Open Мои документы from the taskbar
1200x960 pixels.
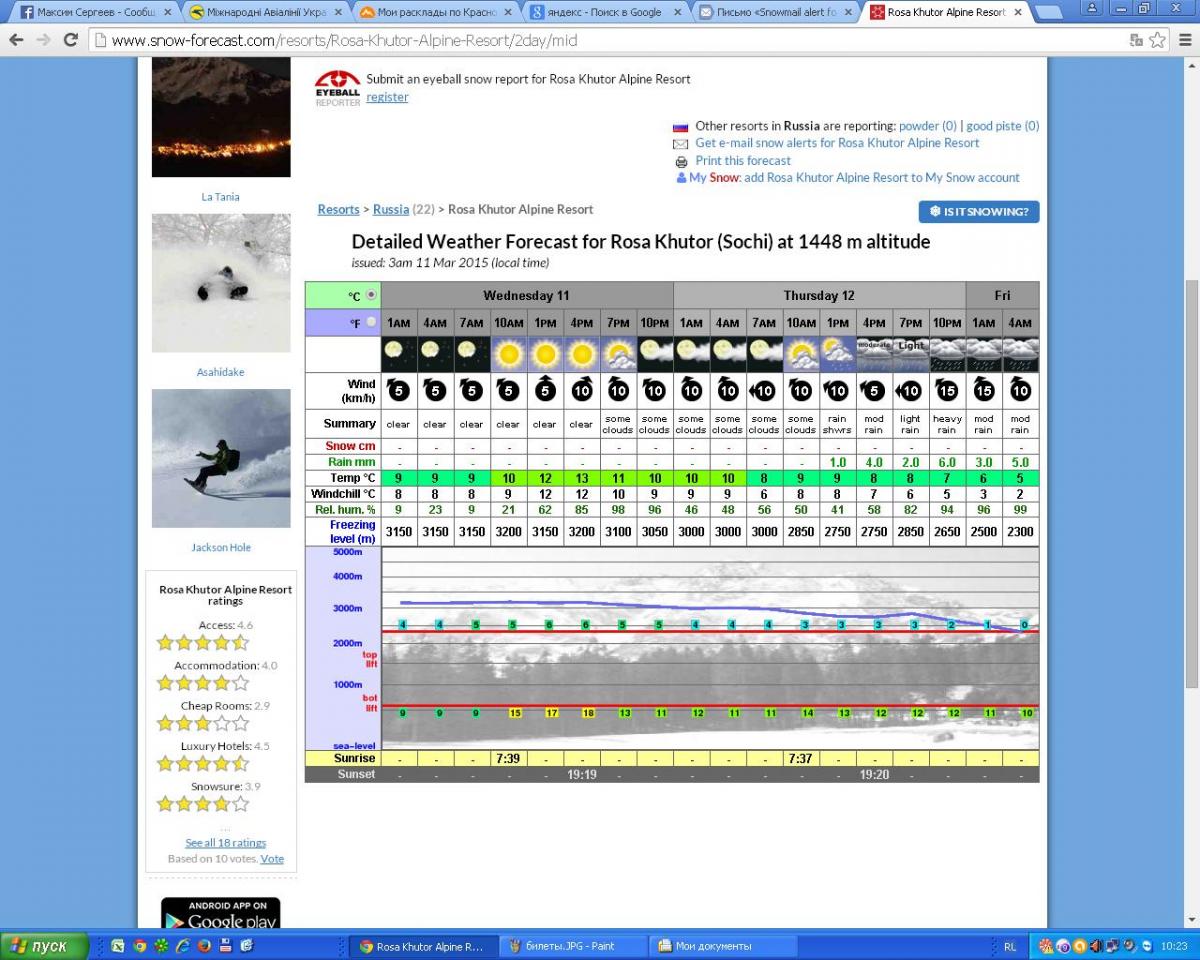pyautogui.click(x=724, y=946)
